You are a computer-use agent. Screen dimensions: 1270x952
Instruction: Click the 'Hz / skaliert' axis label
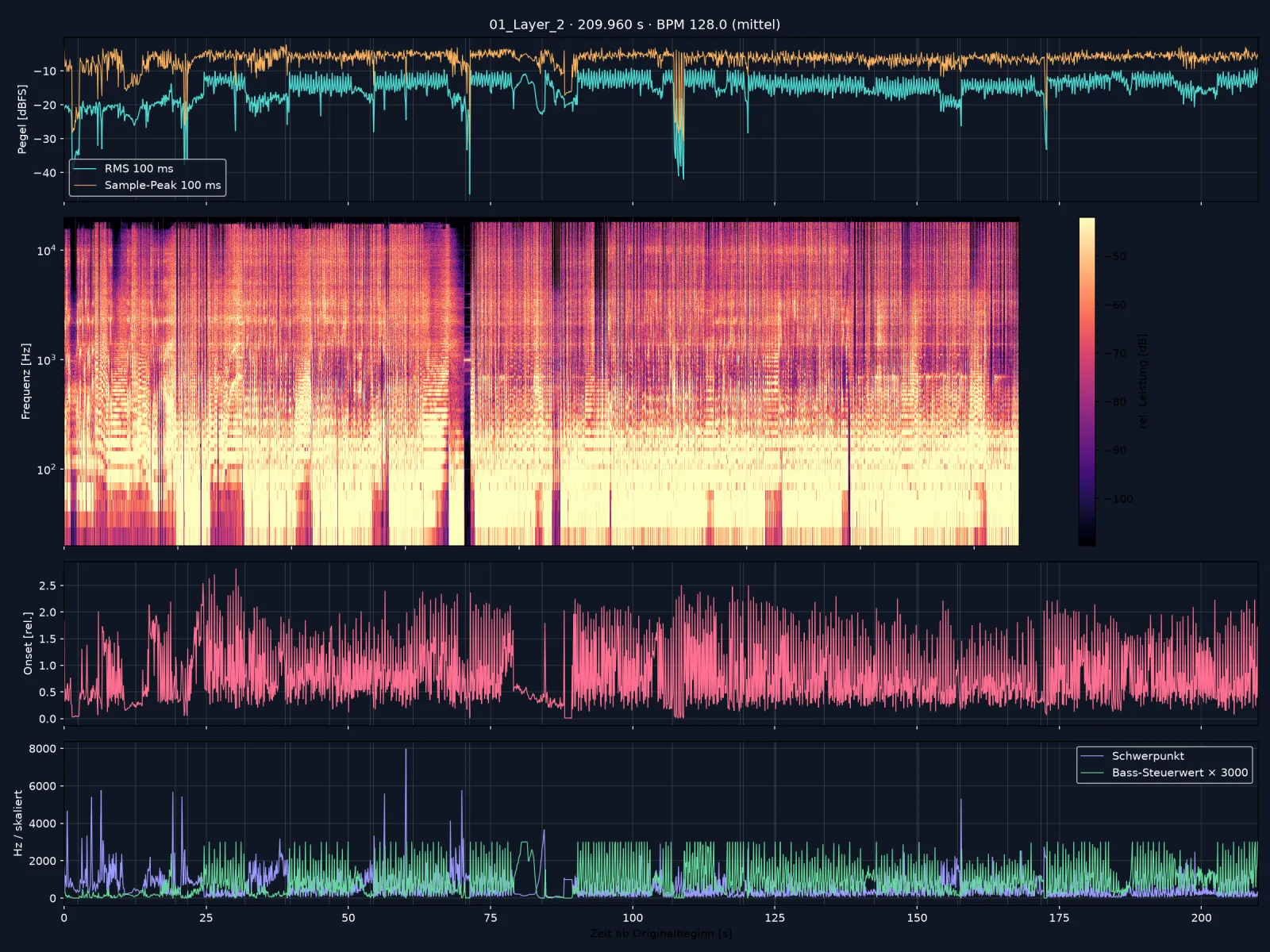17,823
